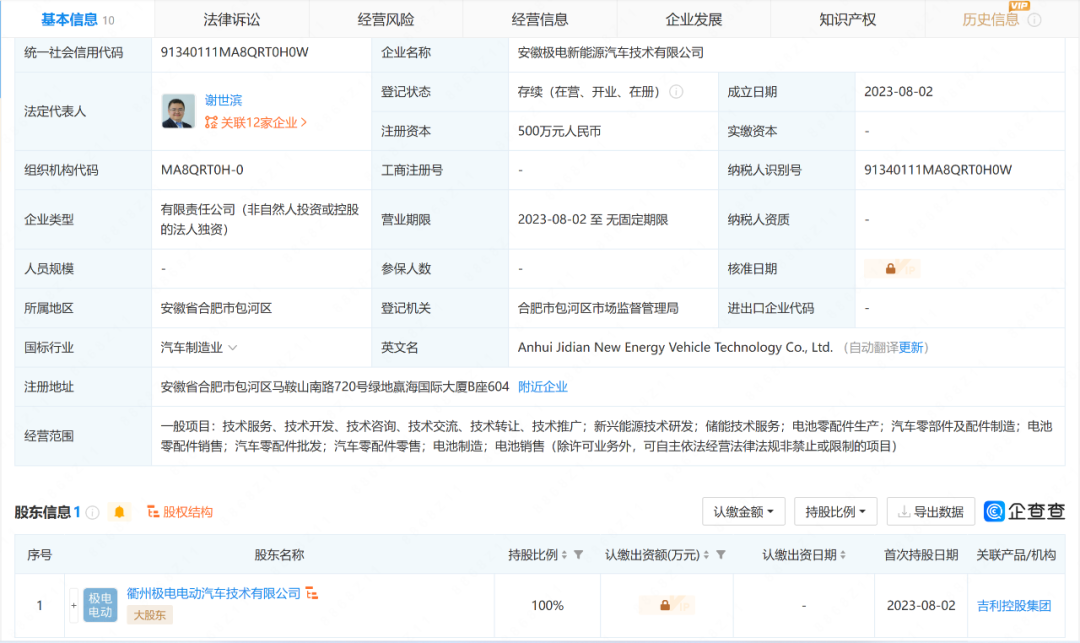Click the 更新 translation link
This screenshot has width=1080, height=643.
(911, 348)
